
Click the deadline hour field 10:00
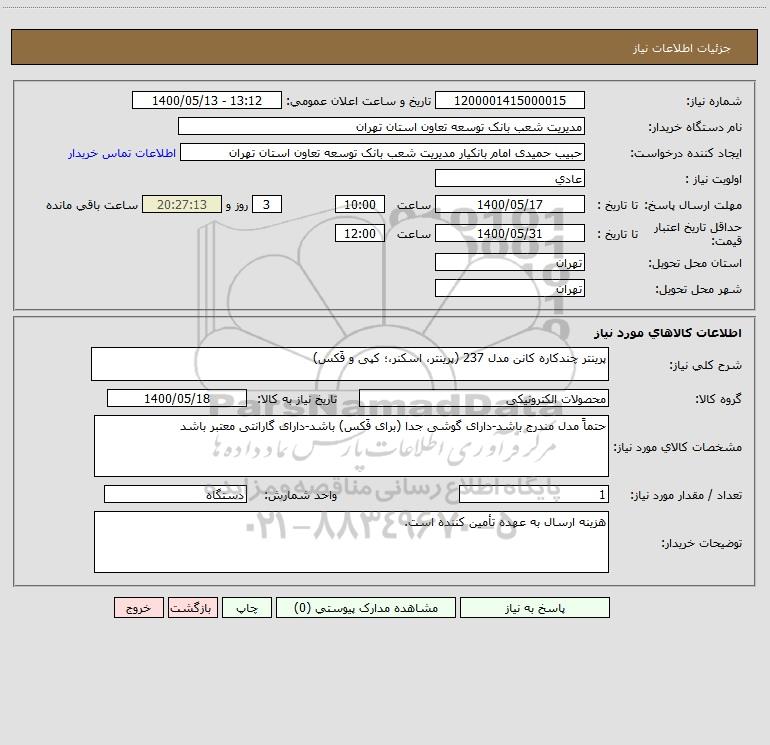[359, 204]
